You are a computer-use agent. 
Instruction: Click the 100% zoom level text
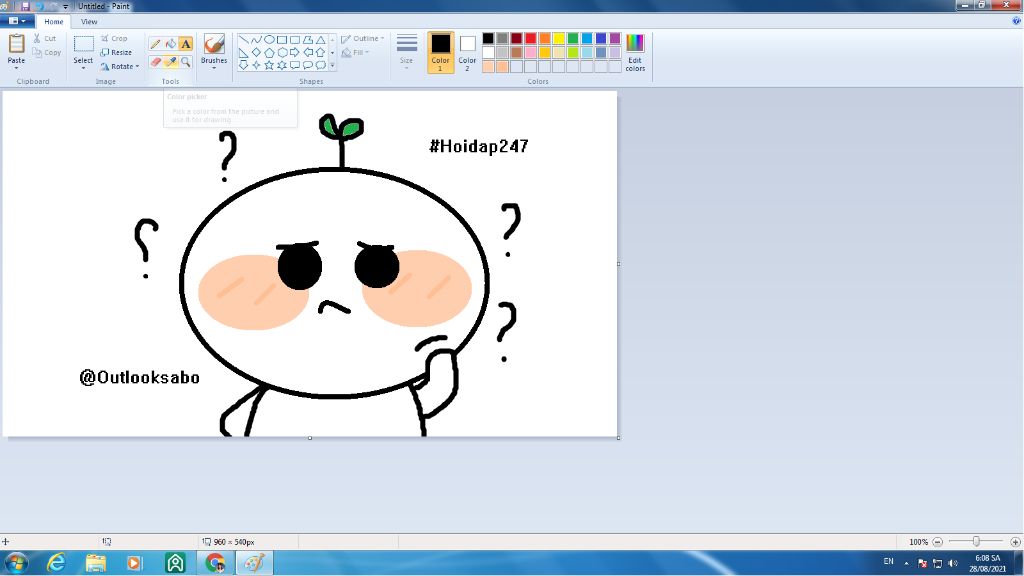918,542
